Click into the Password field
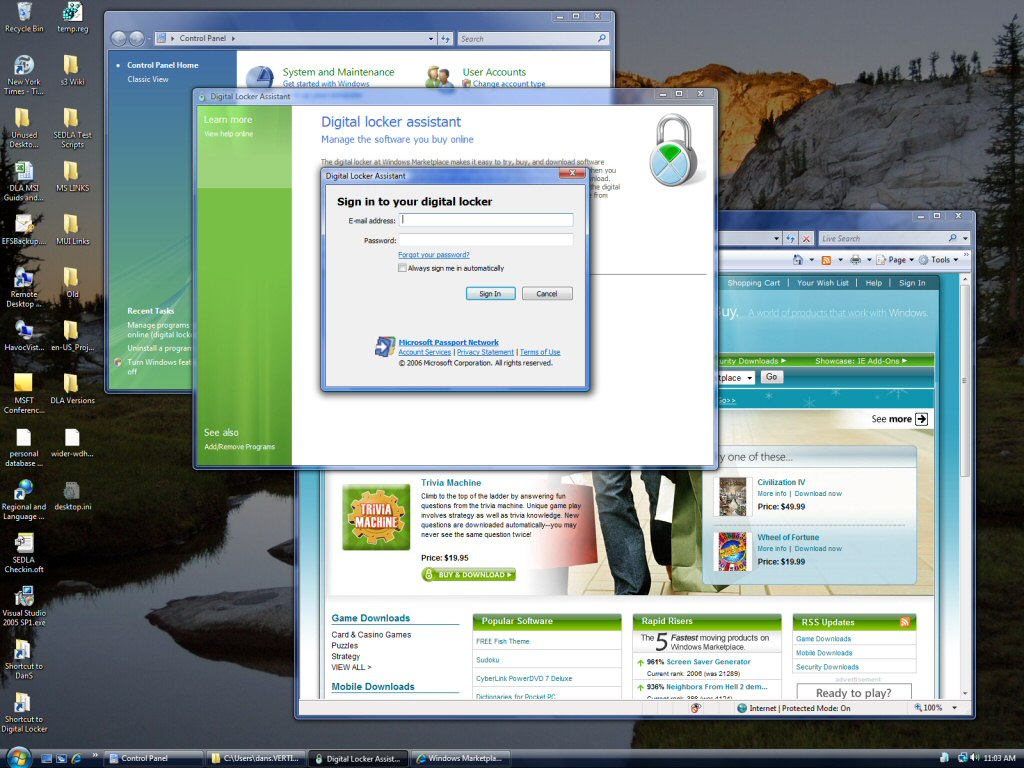This screenshot has width=1024, height=768. (487, 240)
